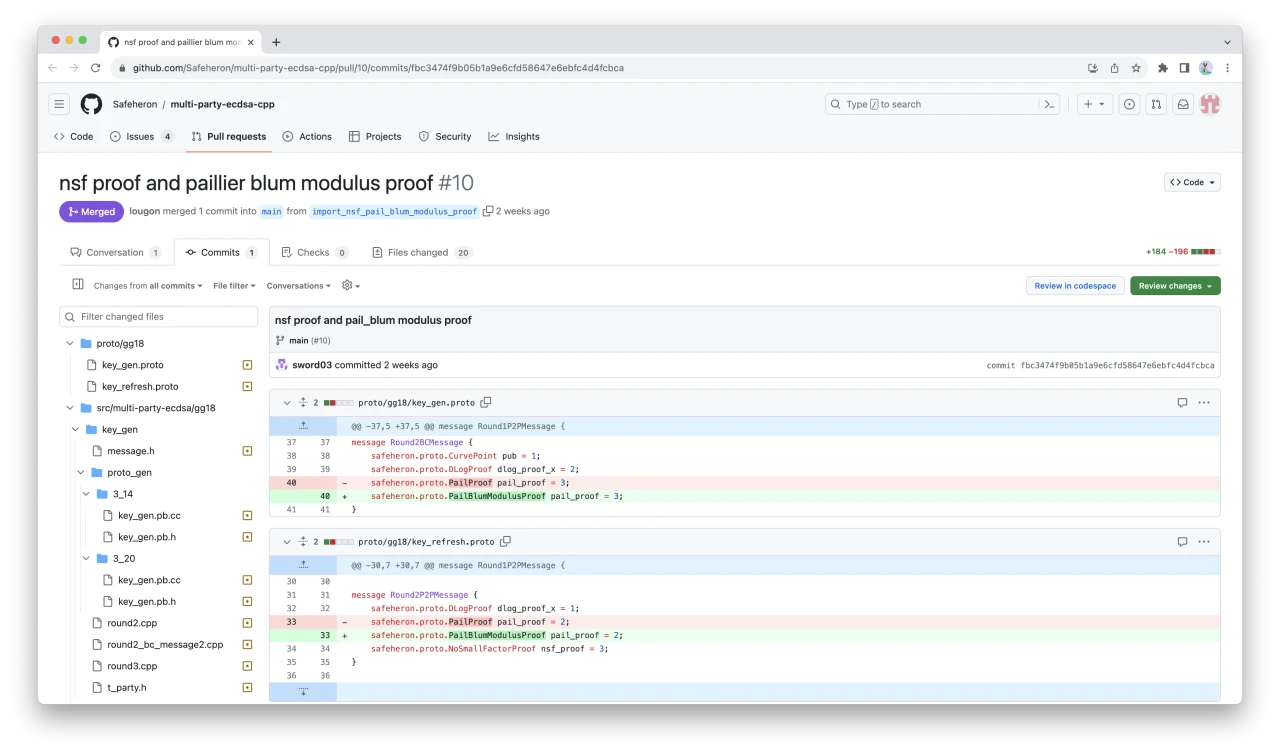Open the File filter dropdown
1280x754 pixels.
[x=234, y=286]
